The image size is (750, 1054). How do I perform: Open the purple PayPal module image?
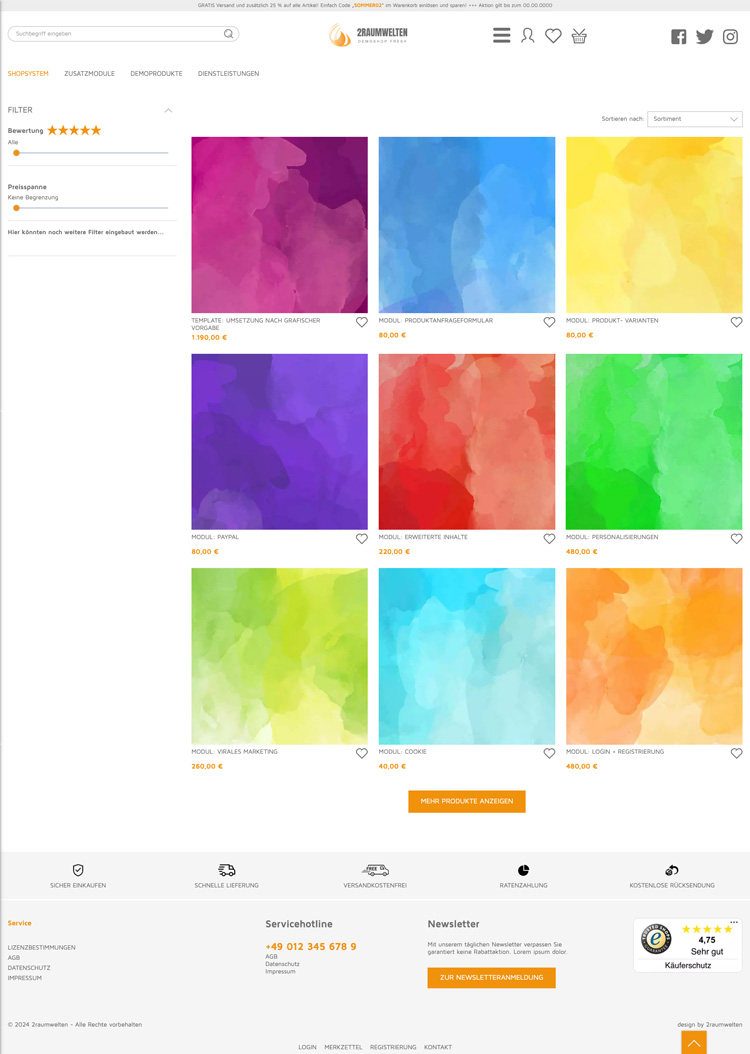[280, 442]
